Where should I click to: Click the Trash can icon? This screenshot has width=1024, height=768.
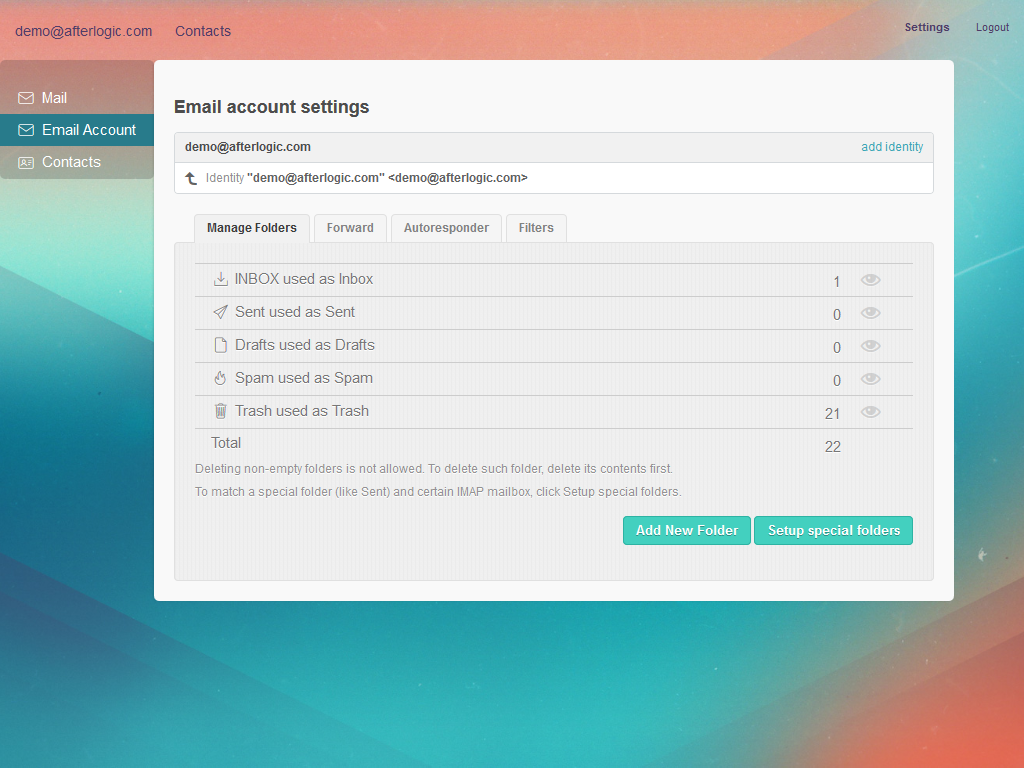(x=220, y=411)
